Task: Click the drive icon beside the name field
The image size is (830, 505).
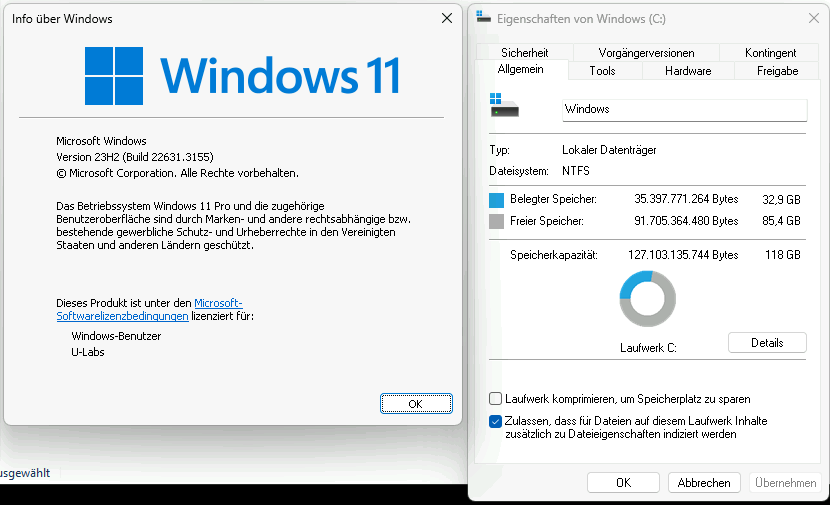Action: (503, 106)
